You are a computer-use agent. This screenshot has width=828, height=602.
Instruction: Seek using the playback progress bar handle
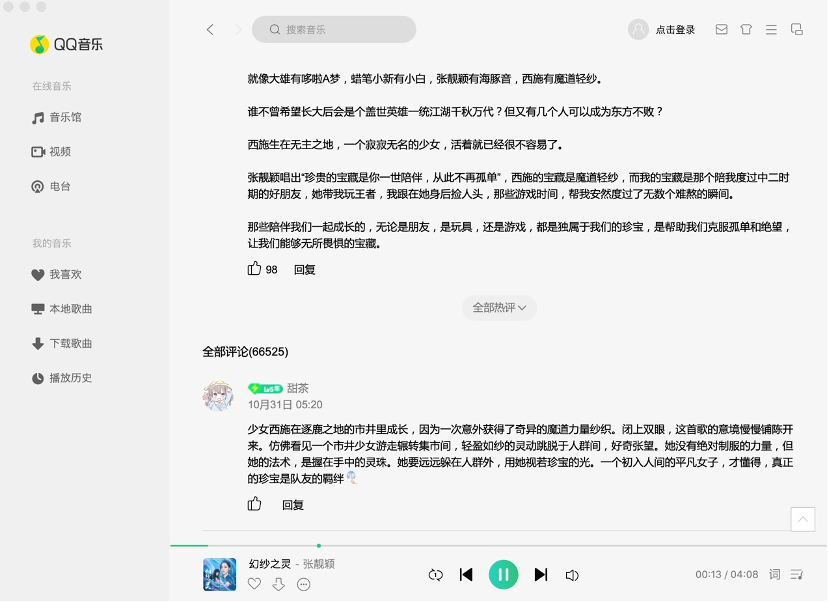pyautogui.click(x=319, y=545)
